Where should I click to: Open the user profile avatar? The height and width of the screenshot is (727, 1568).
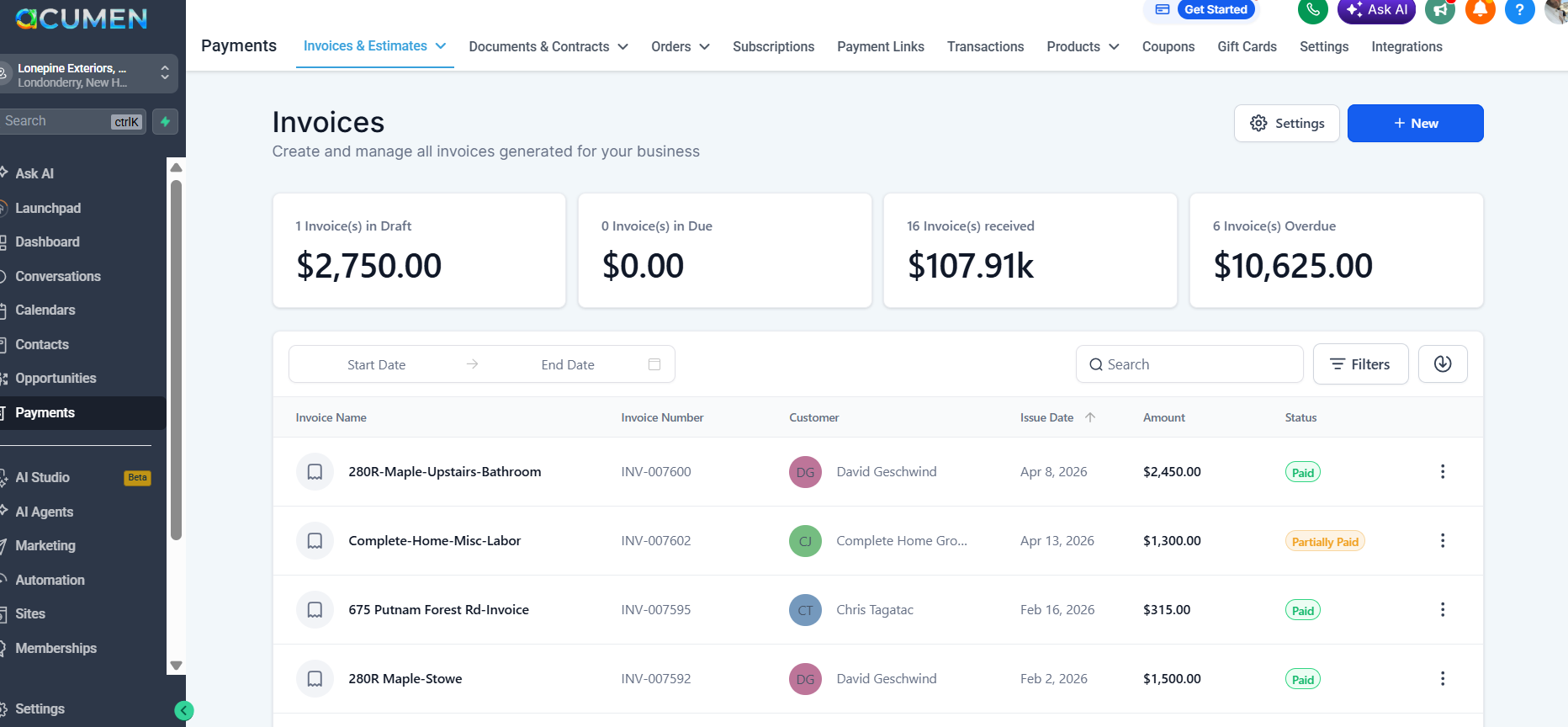tap(1557, 10)
